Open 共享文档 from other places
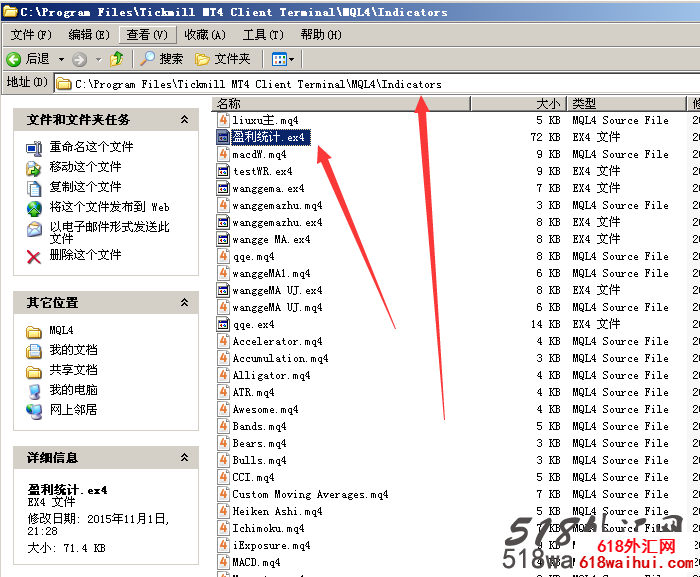The height and width of the screenshot is (577, 700). (73, 370)
